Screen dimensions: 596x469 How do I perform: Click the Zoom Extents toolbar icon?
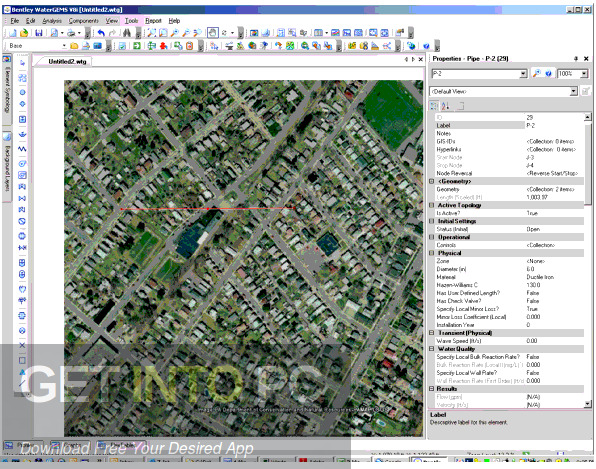152,33
